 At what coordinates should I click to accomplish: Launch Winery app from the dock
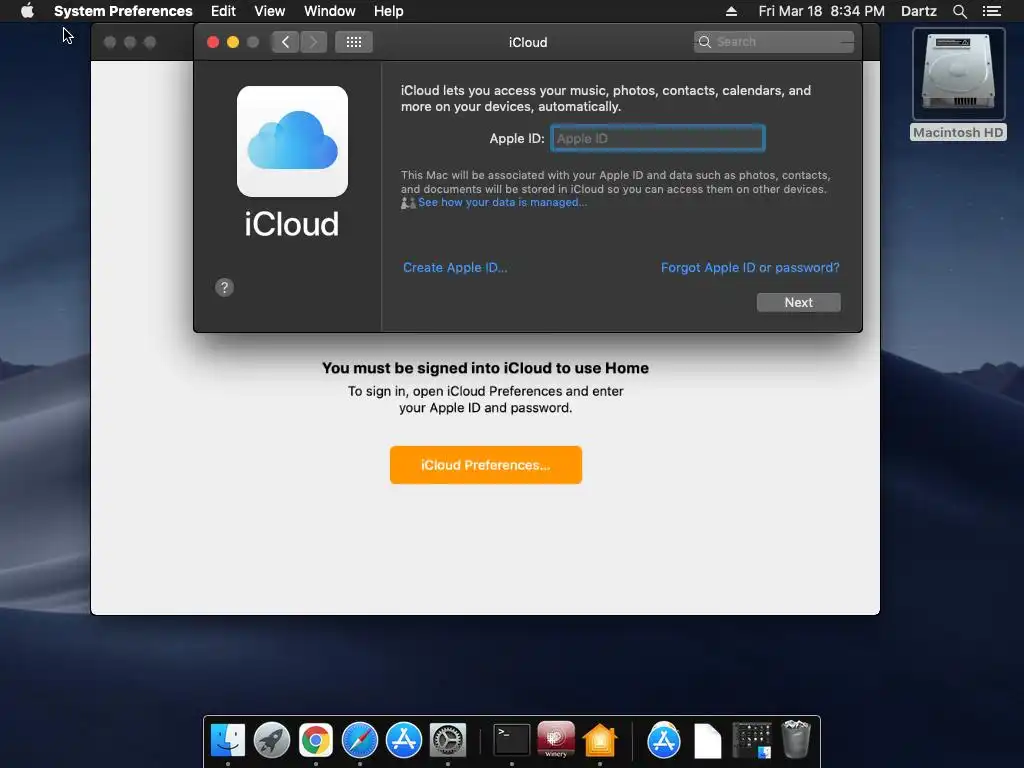click(556, 740)
